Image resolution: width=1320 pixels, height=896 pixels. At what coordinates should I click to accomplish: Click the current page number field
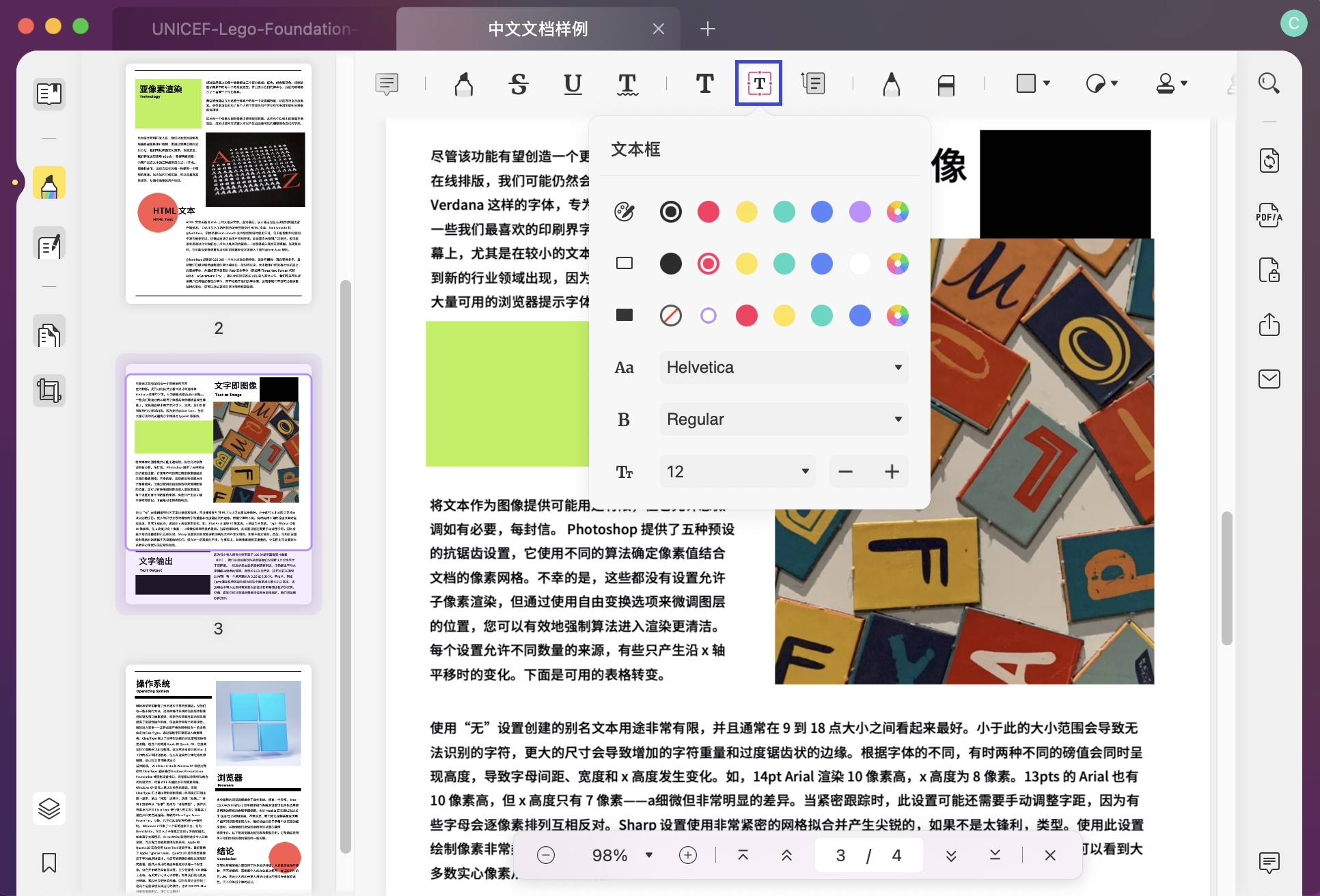(841, 855)
